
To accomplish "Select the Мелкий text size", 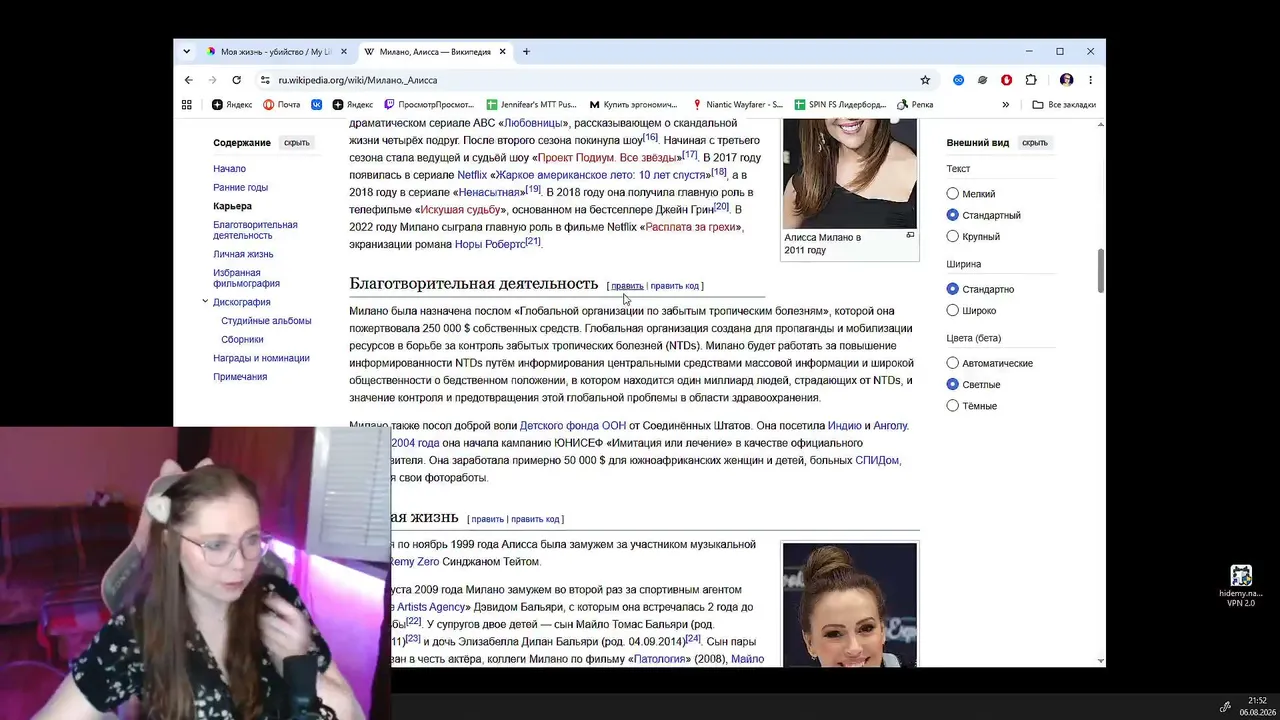I will 952,194.
